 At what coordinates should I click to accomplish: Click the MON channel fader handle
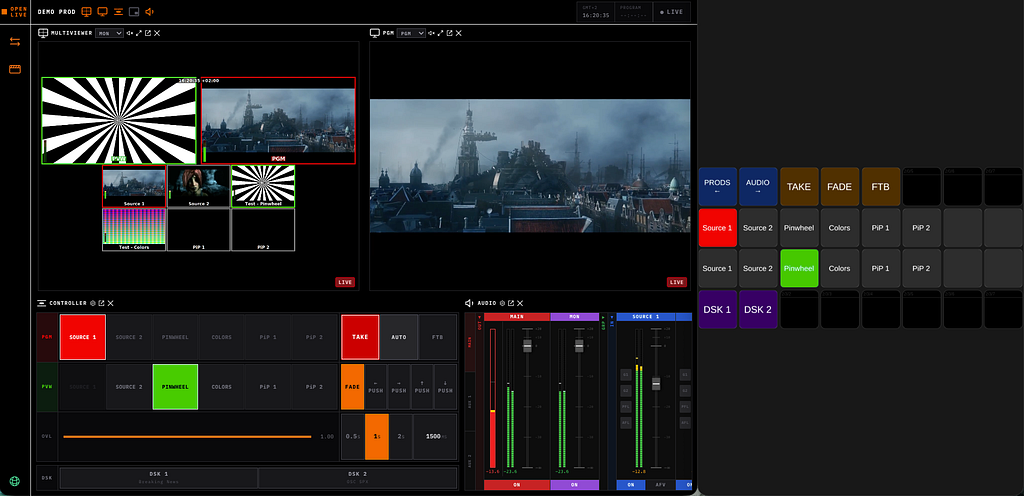[x=579, y=346]
